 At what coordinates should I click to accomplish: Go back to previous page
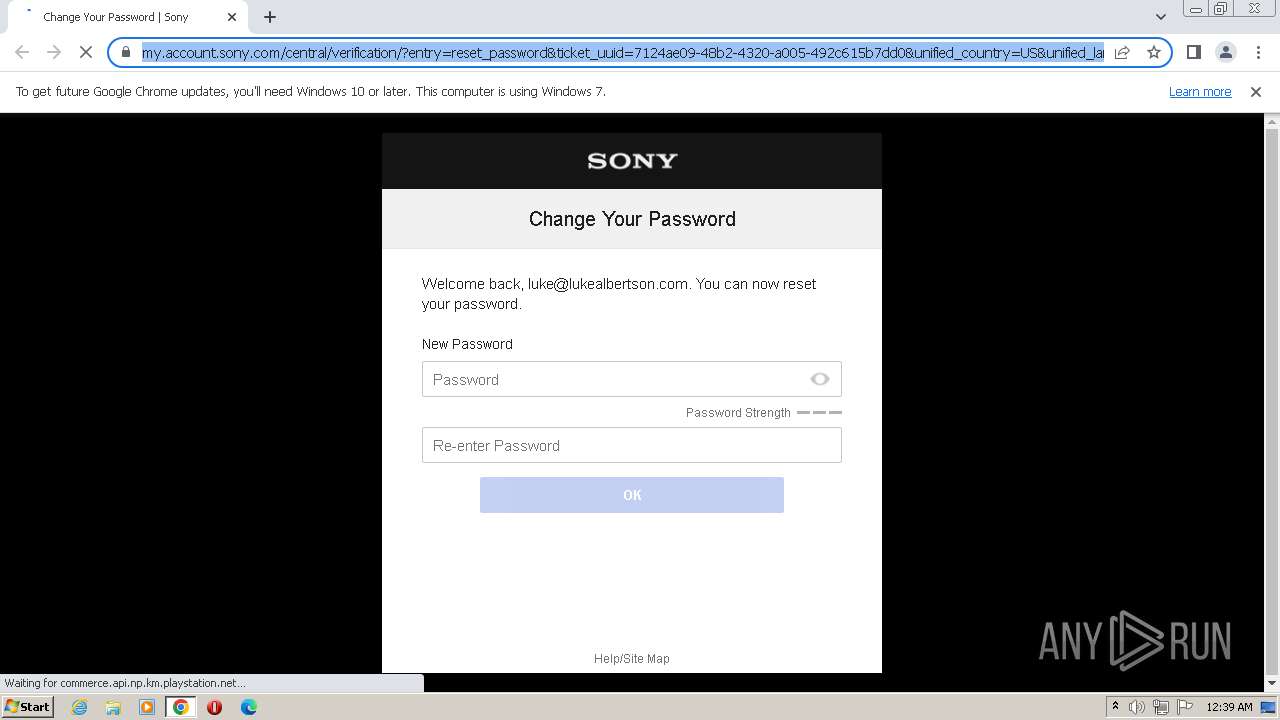22,52
